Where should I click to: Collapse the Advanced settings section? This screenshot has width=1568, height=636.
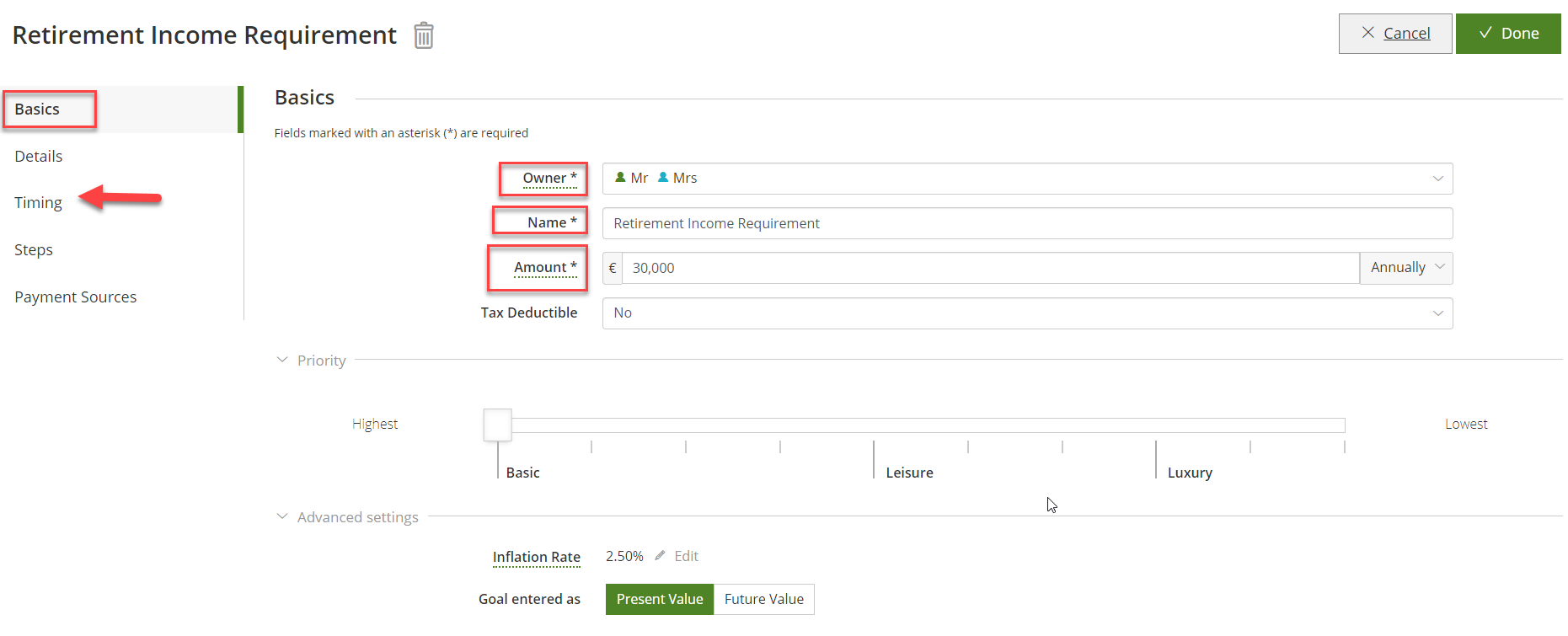click(282, 517)
